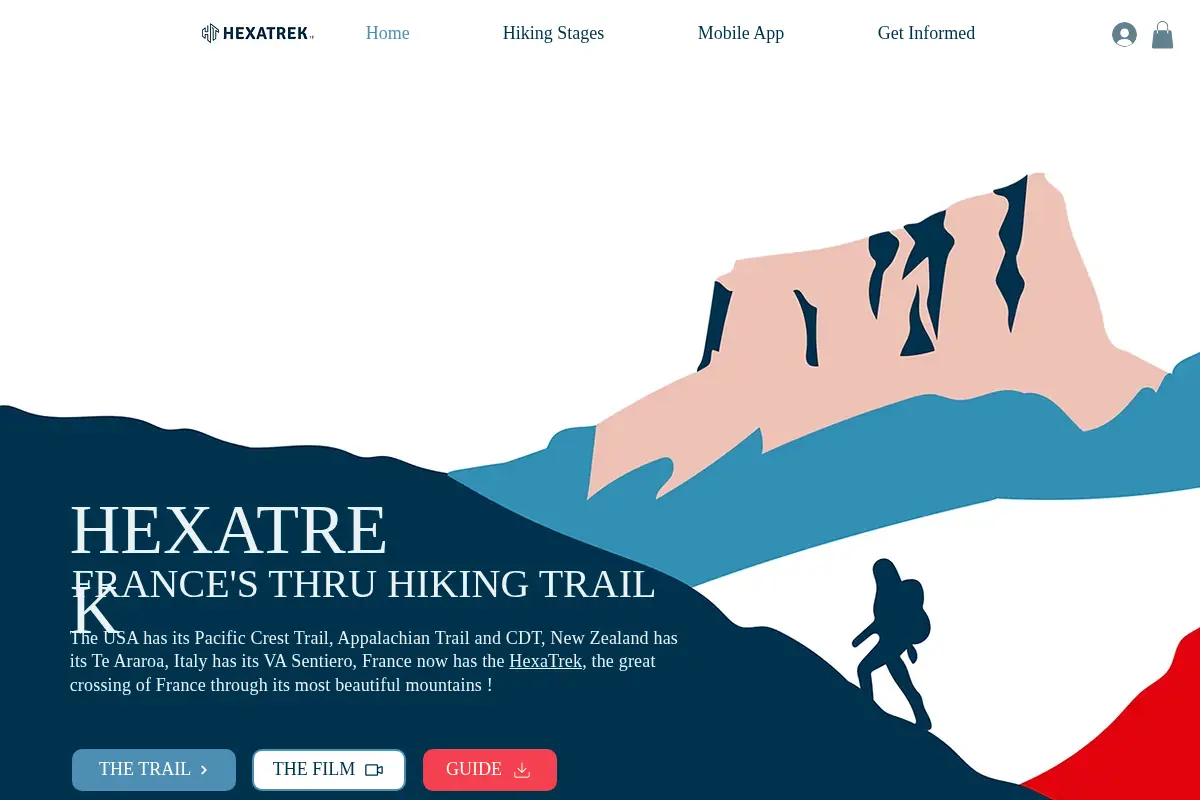Click the HexaTrek logo

[x=257, y=33]
